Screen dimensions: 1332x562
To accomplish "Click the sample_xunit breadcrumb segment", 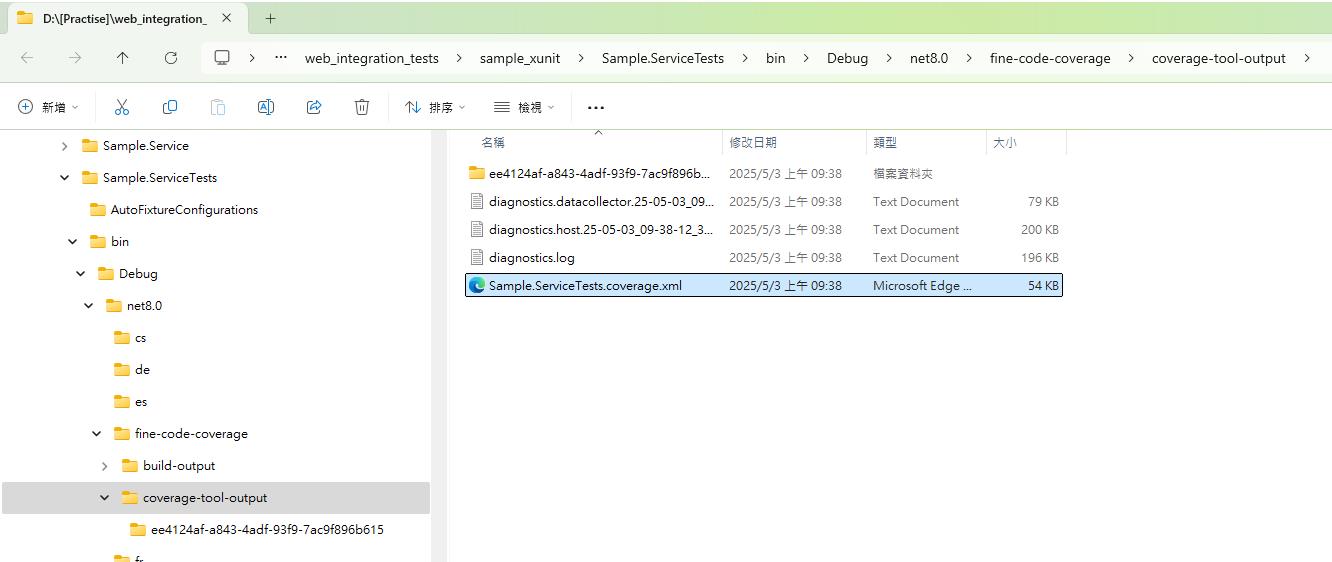I will 519,58.
